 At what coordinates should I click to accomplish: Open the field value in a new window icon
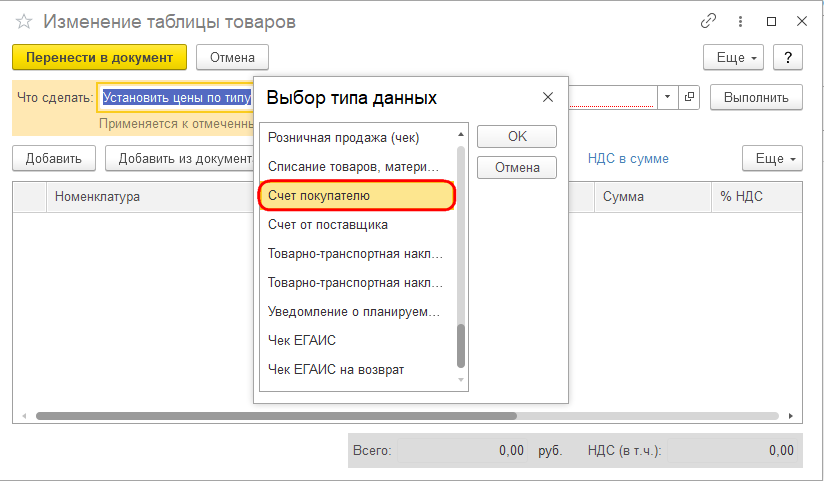[x=689, y=97]
